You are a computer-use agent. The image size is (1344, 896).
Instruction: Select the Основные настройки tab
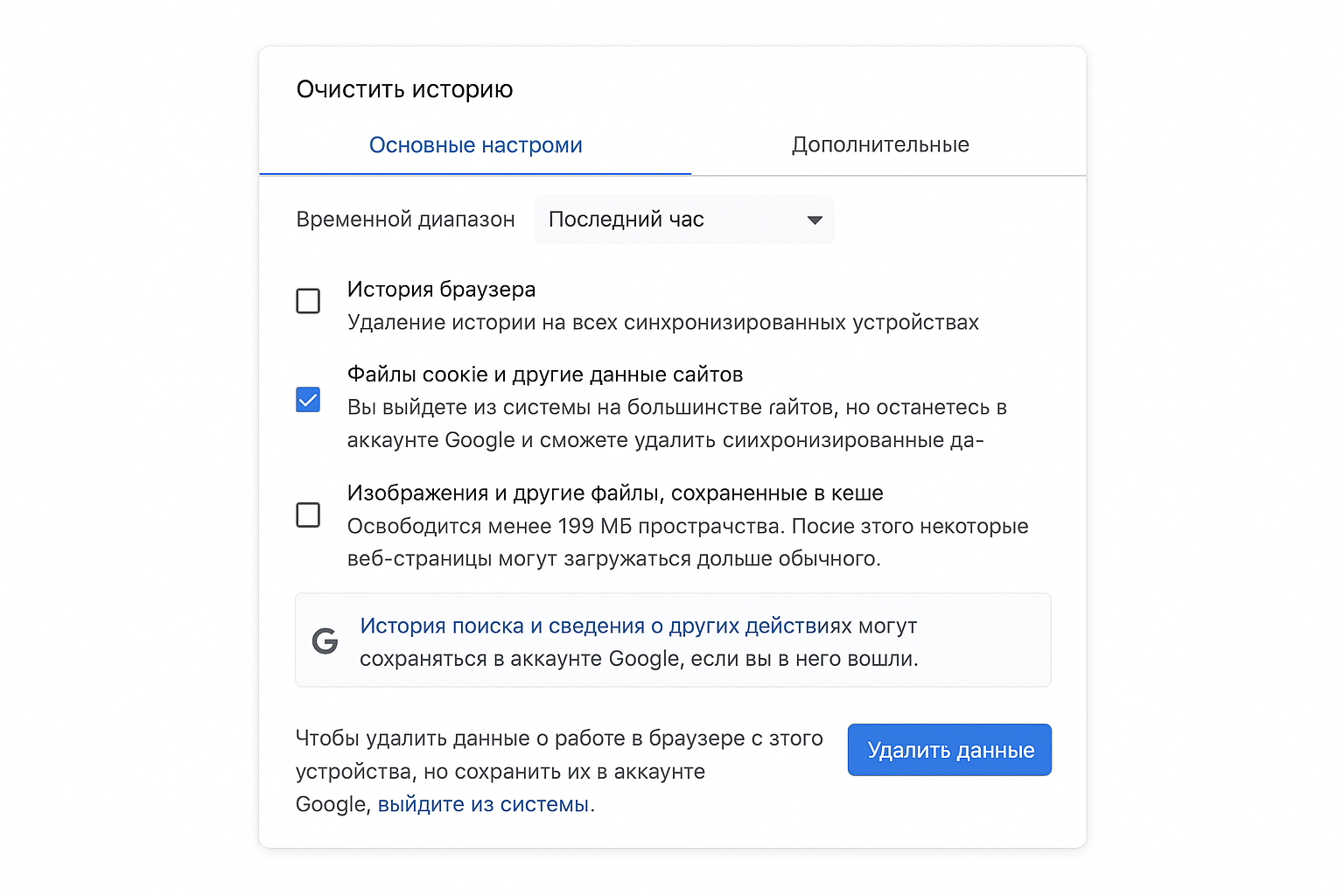coord(475,144)
